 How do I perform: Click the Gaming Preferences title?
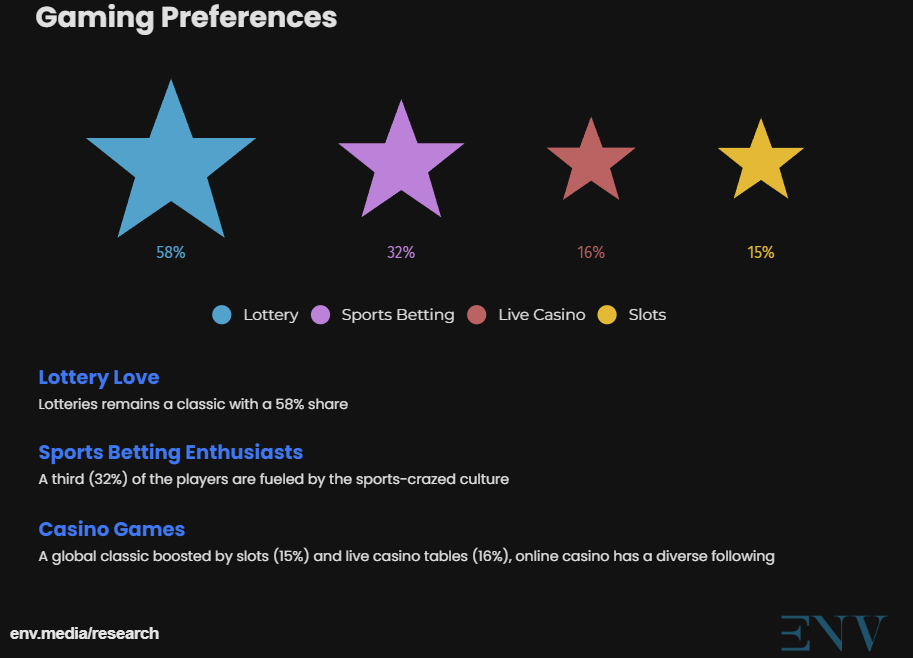186,18
